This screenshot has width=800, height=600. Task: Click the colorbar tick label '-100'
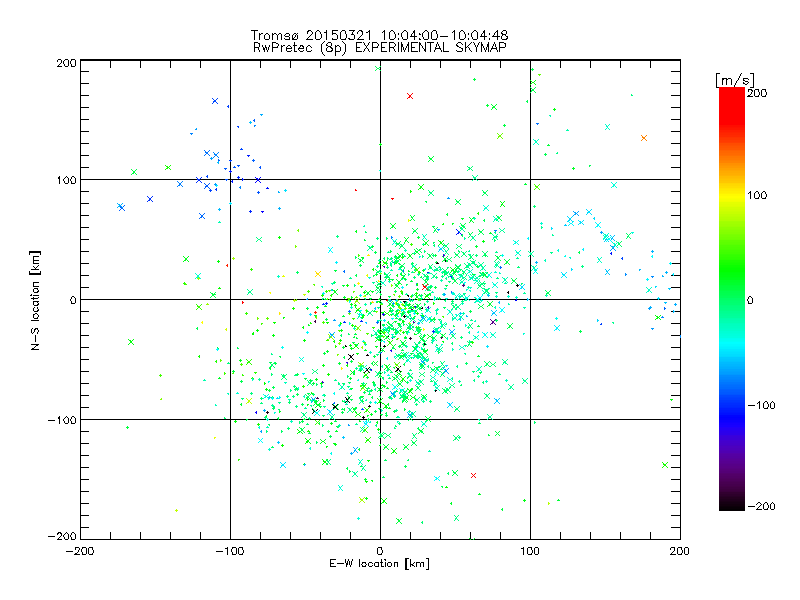coord(761,405)
